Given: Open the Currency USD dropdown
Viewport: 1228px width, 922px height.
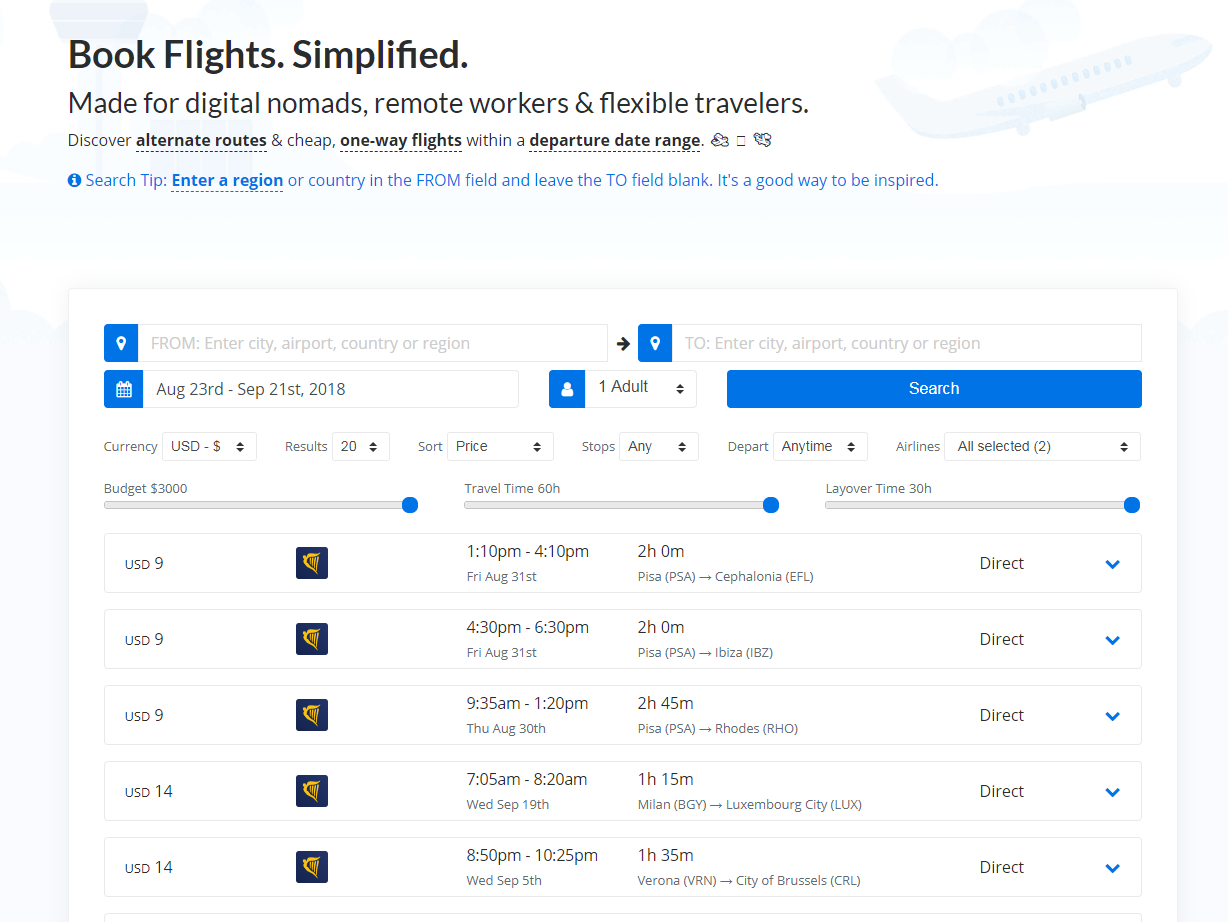Looking at the screenshot, I should click(209, 447).
